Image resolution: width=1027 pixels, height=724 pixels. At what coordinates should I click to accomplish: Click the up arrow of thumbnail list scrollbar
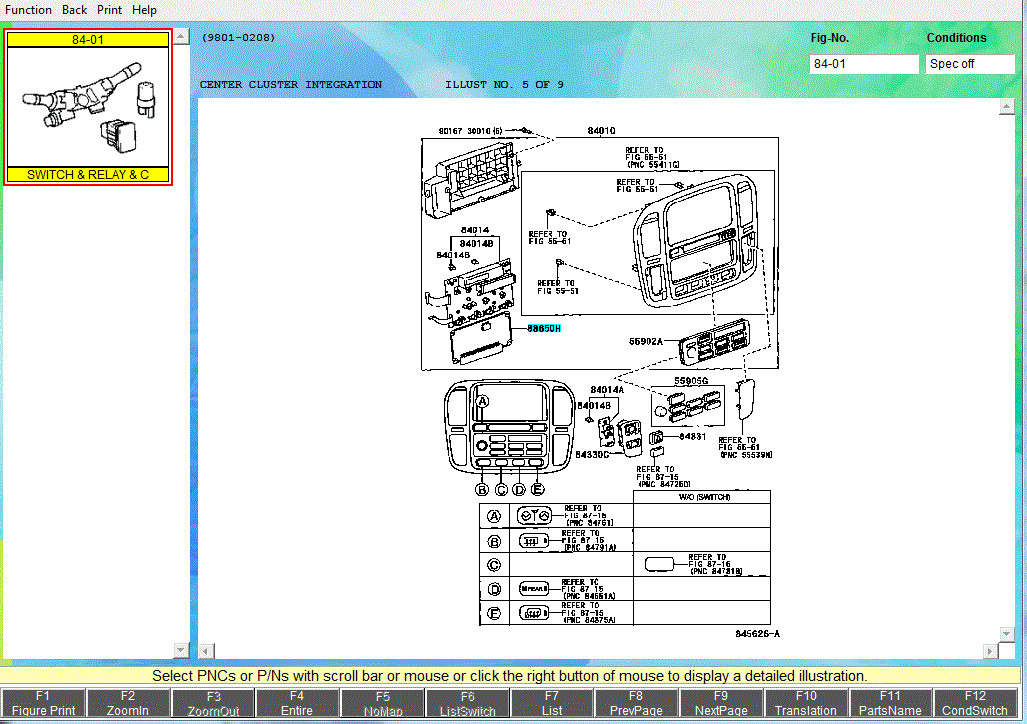(x=181, y=37)
